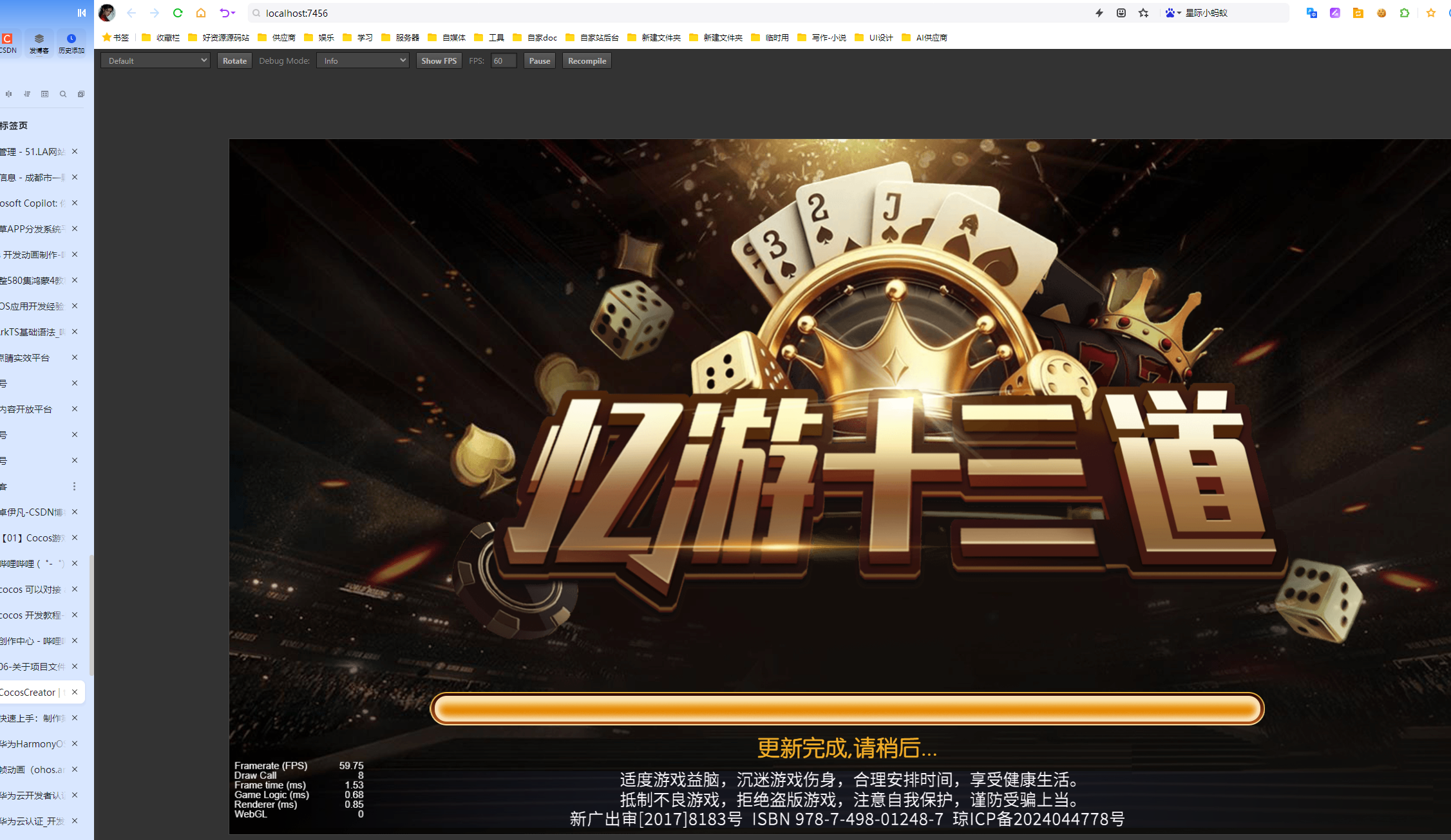Image resolution: width=1451 pixels, height=840 pixels.
Task: Click the orange loading progress bar
Action: (x=847, y=709)
